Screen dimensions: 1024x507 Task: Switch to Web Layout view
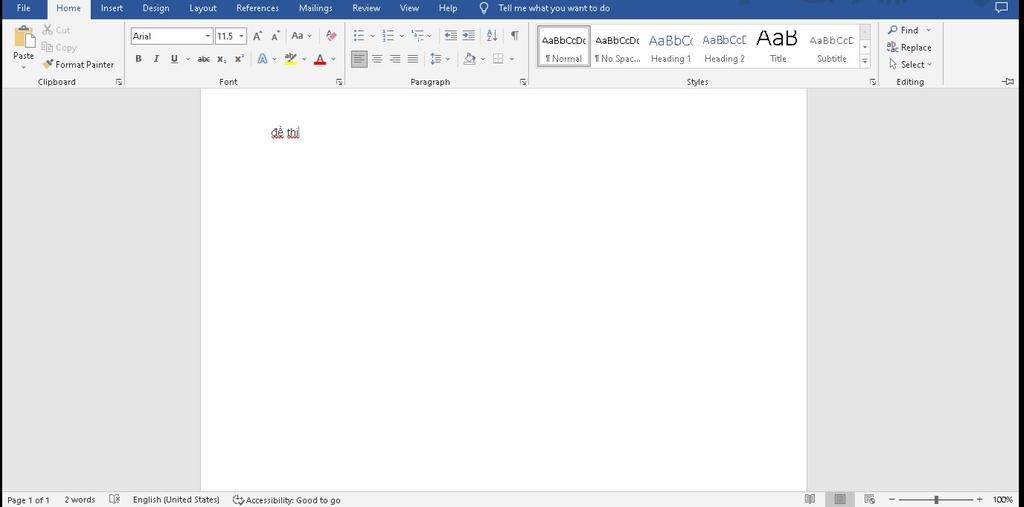[869, 499]
